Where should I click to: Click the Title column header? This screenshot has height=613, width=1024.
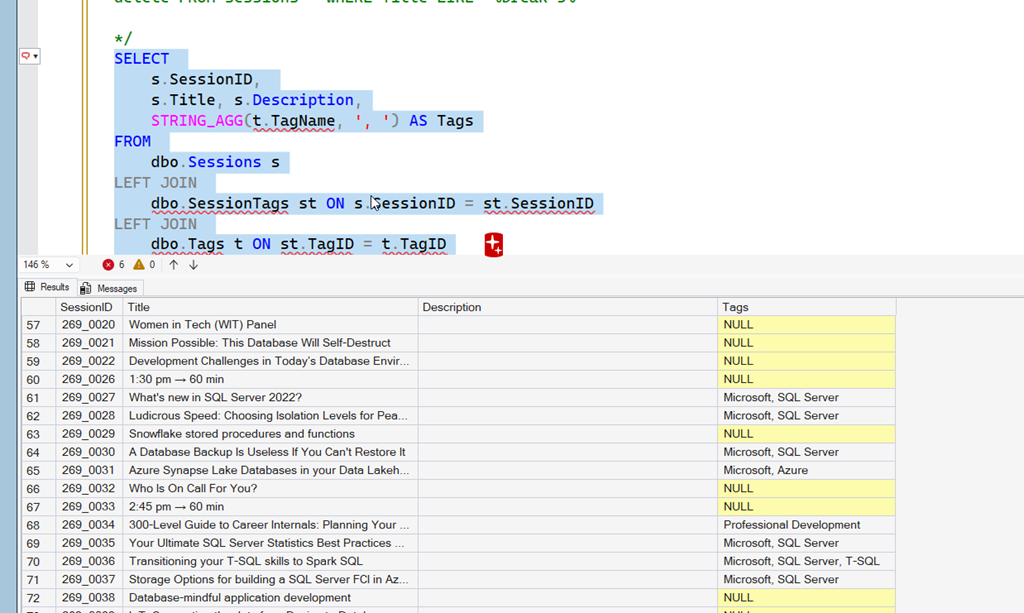(270, 307)
